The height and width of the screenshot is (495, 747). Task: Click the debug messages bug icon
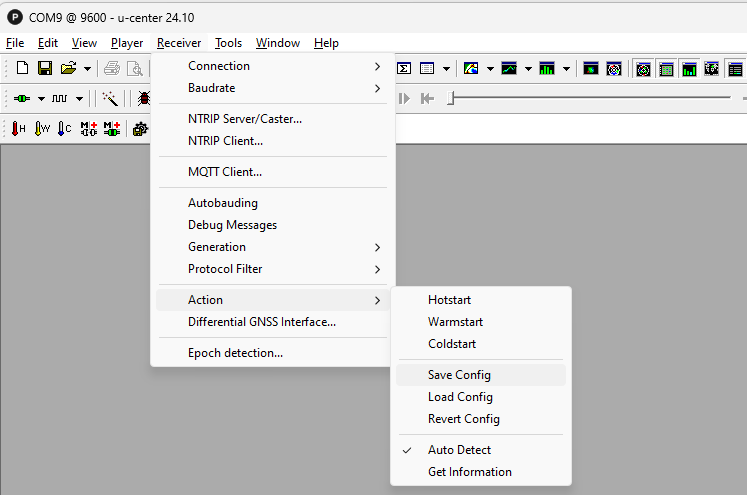[144, 99]
